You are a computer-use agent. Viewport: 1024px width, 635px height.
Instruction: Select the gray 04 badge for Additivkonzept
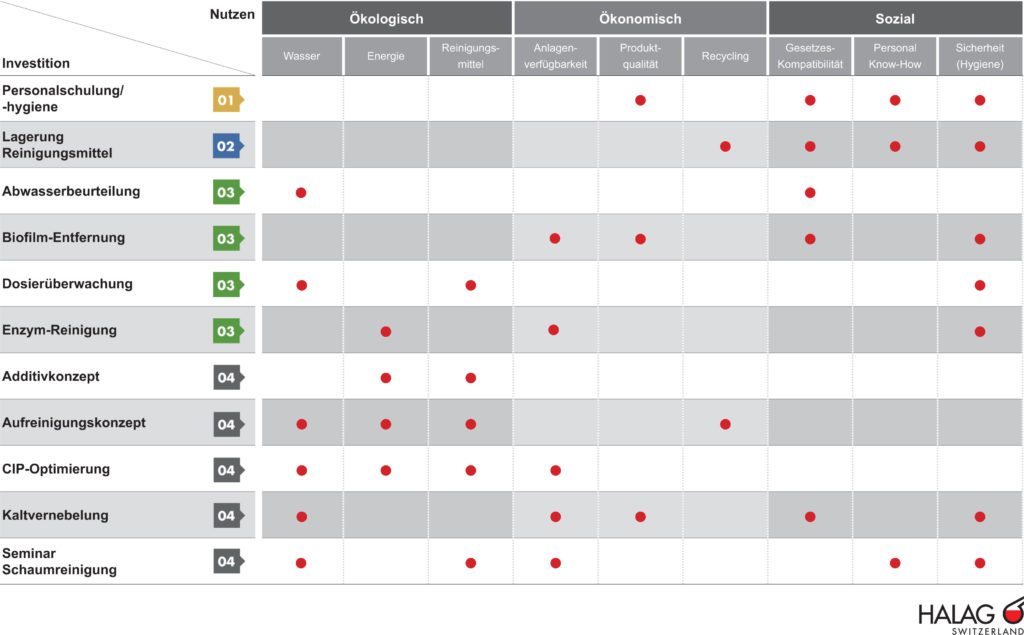[227, 378]
